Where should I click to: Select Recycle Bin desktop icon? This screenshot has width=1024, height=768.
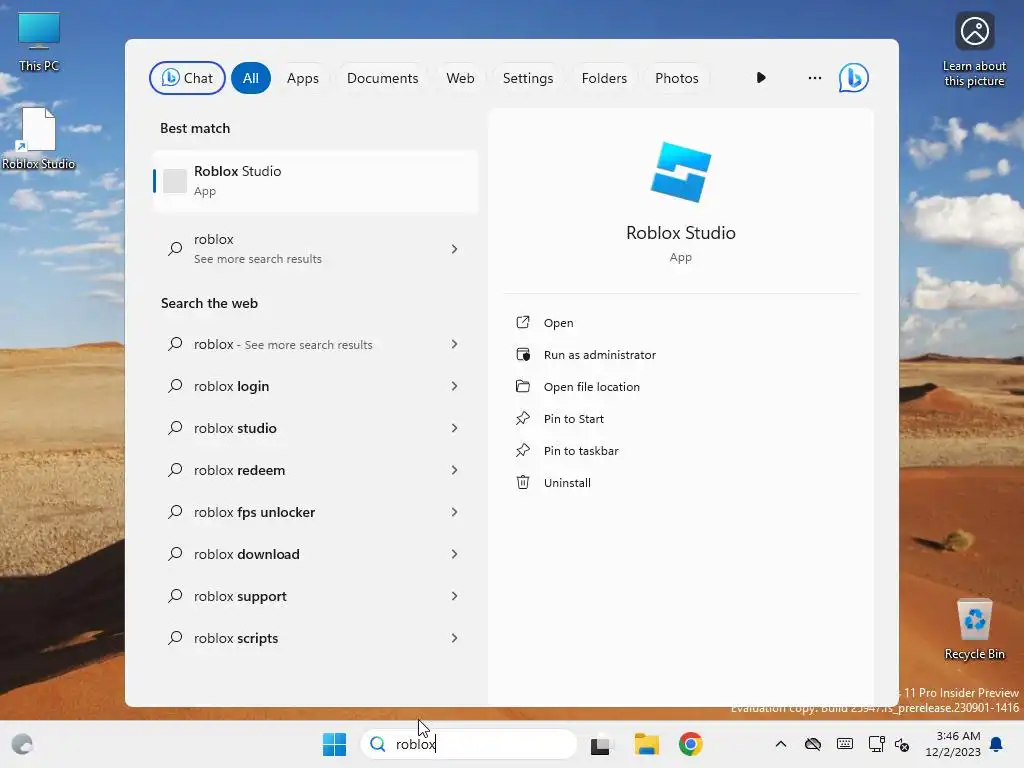coord(974,629)
